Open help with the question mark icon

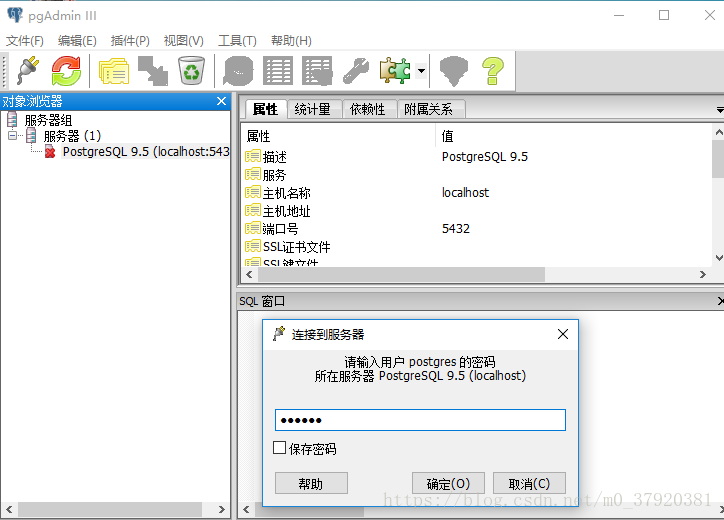pos(493,71)
